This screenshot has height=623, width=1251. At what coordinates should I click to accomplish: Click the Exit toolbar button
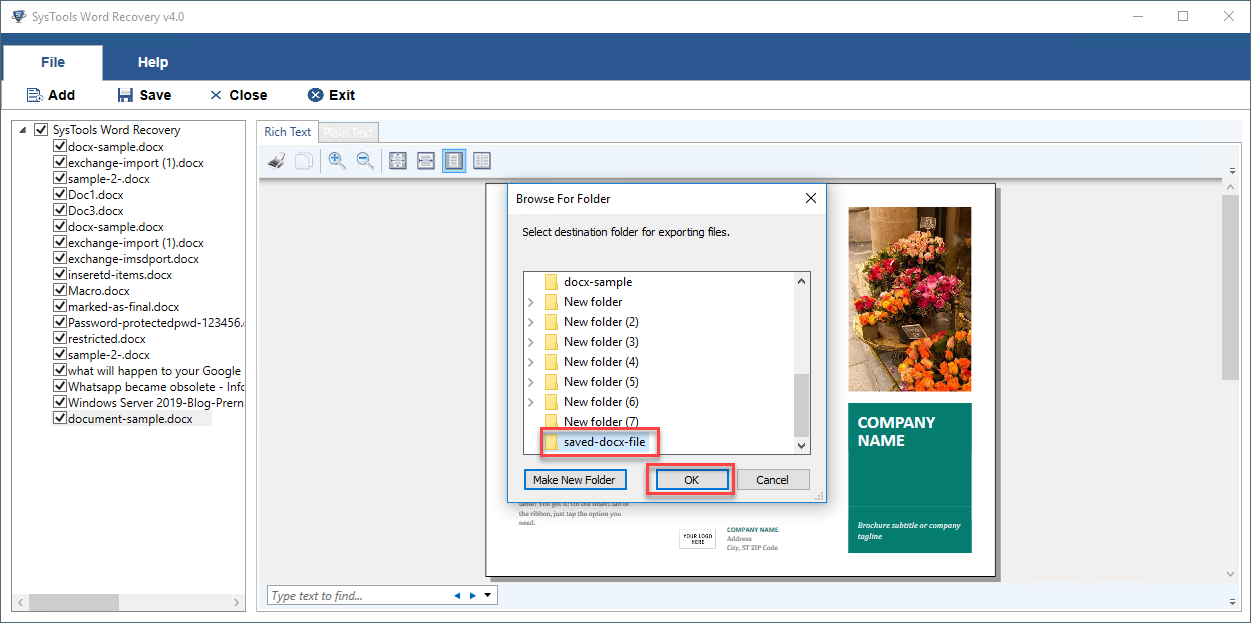coord(331,95)
